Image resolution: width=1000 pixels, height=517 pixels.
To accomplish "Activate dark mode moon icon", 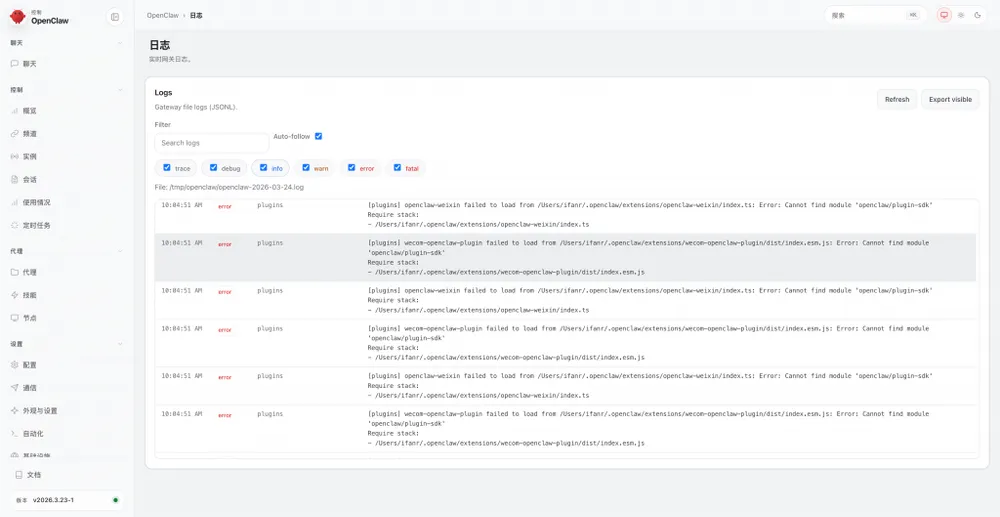I will click(x=978, y=15).
